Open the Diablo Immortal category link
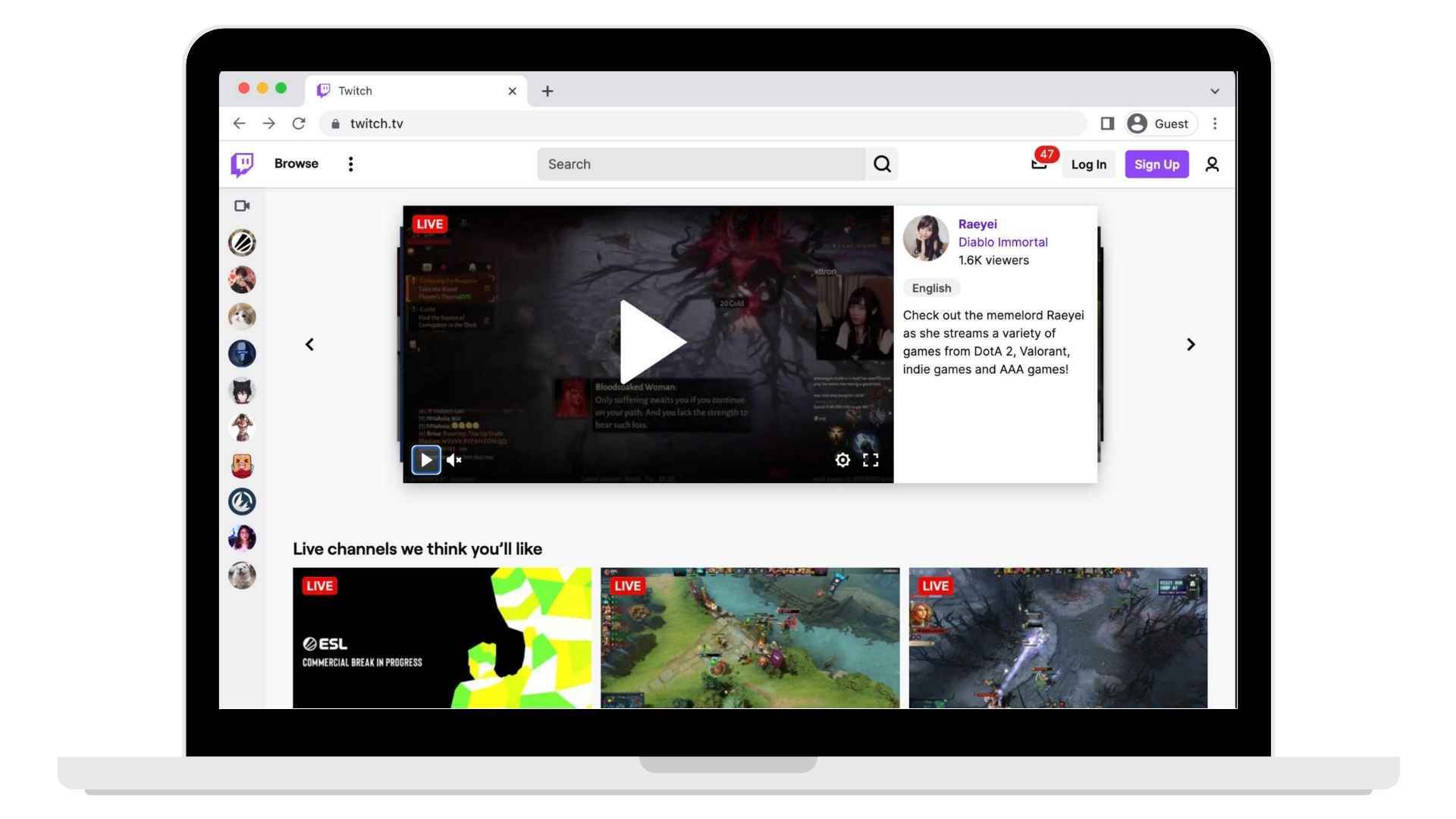This screenshot has height=819, width=1456. (x=1002, y=242)
